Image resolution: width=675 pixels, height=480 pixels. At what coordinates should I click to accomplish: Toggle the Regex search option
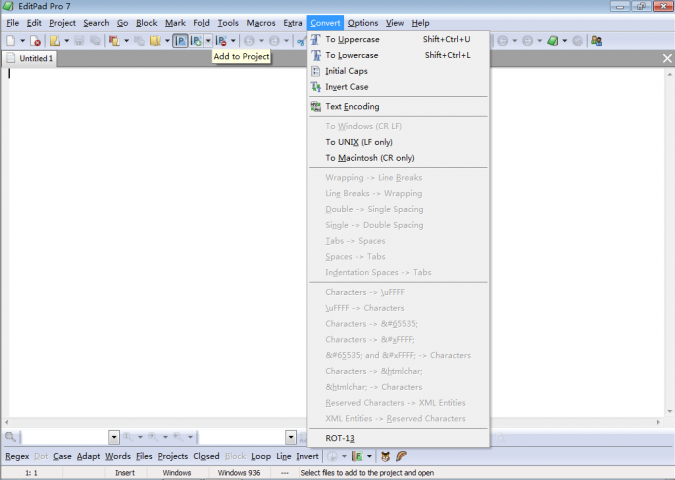(x=17, y=456)
